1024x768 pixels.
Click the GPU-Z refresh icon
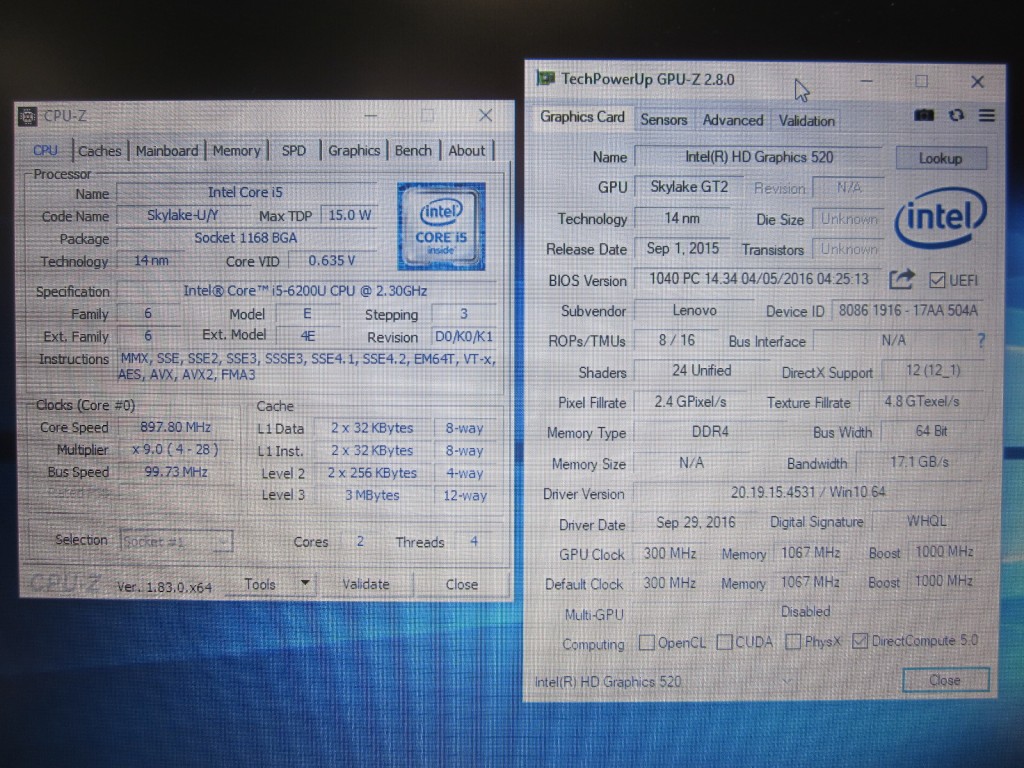[x=957, y=116]
